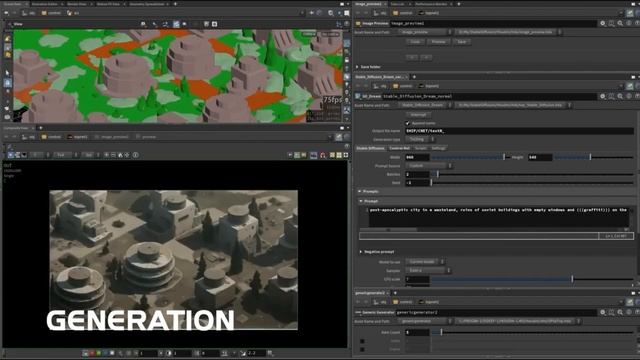Viewport: 640px width, 360px height.
Task: Click rightmost grid icon in compositor toolbar
Action: (346, 155)
